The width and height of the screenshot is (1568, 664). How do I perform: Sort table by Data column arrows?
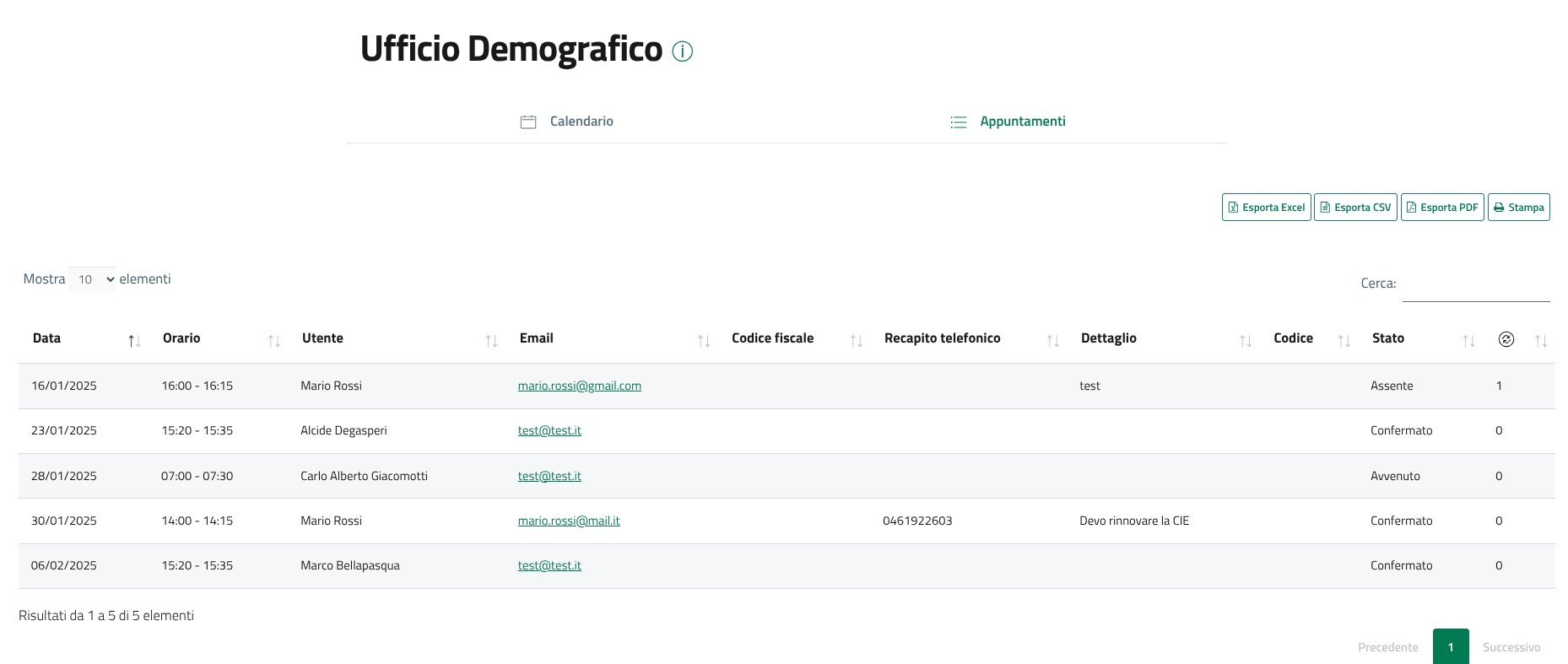click(134, 341)
